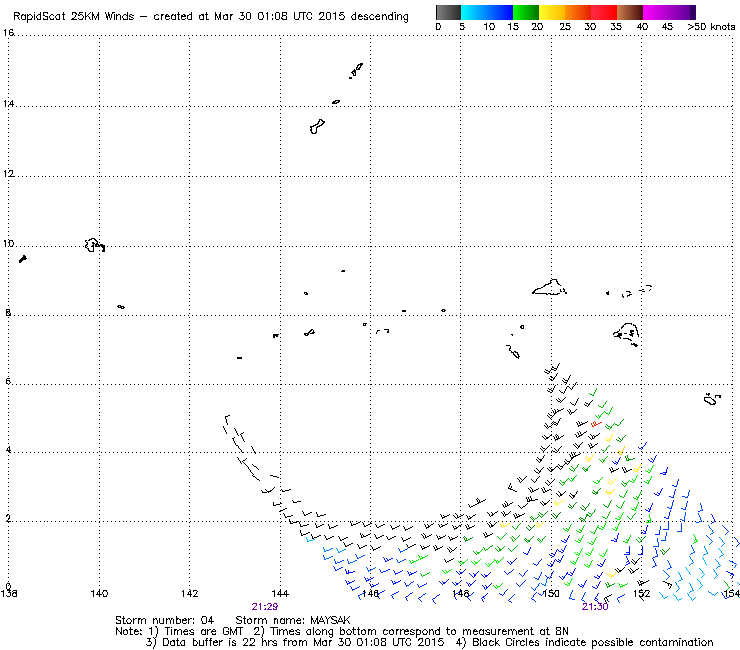Viewport: 740px width, 650px height.
Task: Click the red 30-35 knots legend segment
Action: [604, 12]
